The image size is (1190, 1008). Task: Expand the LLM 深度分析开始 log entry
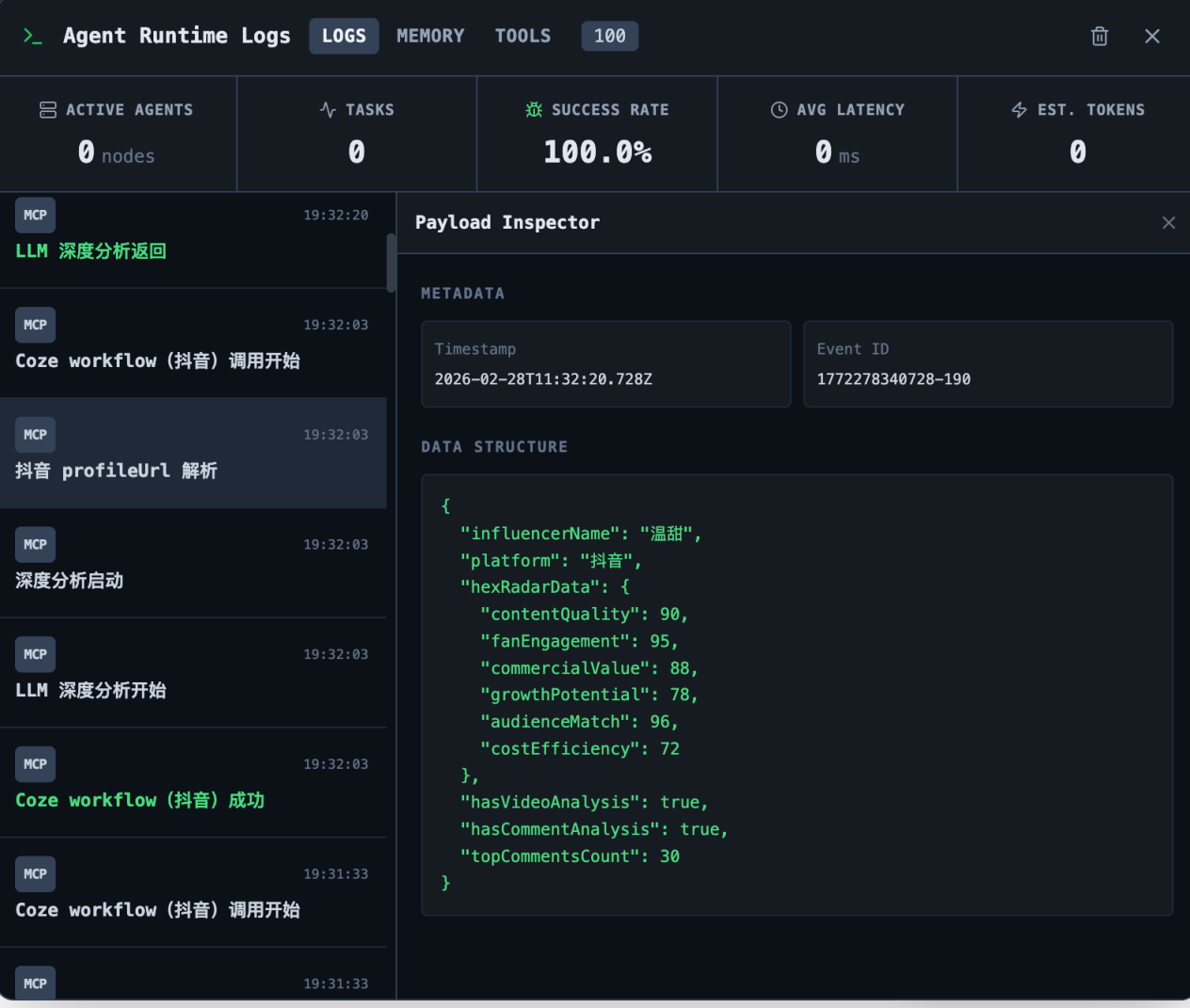194,672
